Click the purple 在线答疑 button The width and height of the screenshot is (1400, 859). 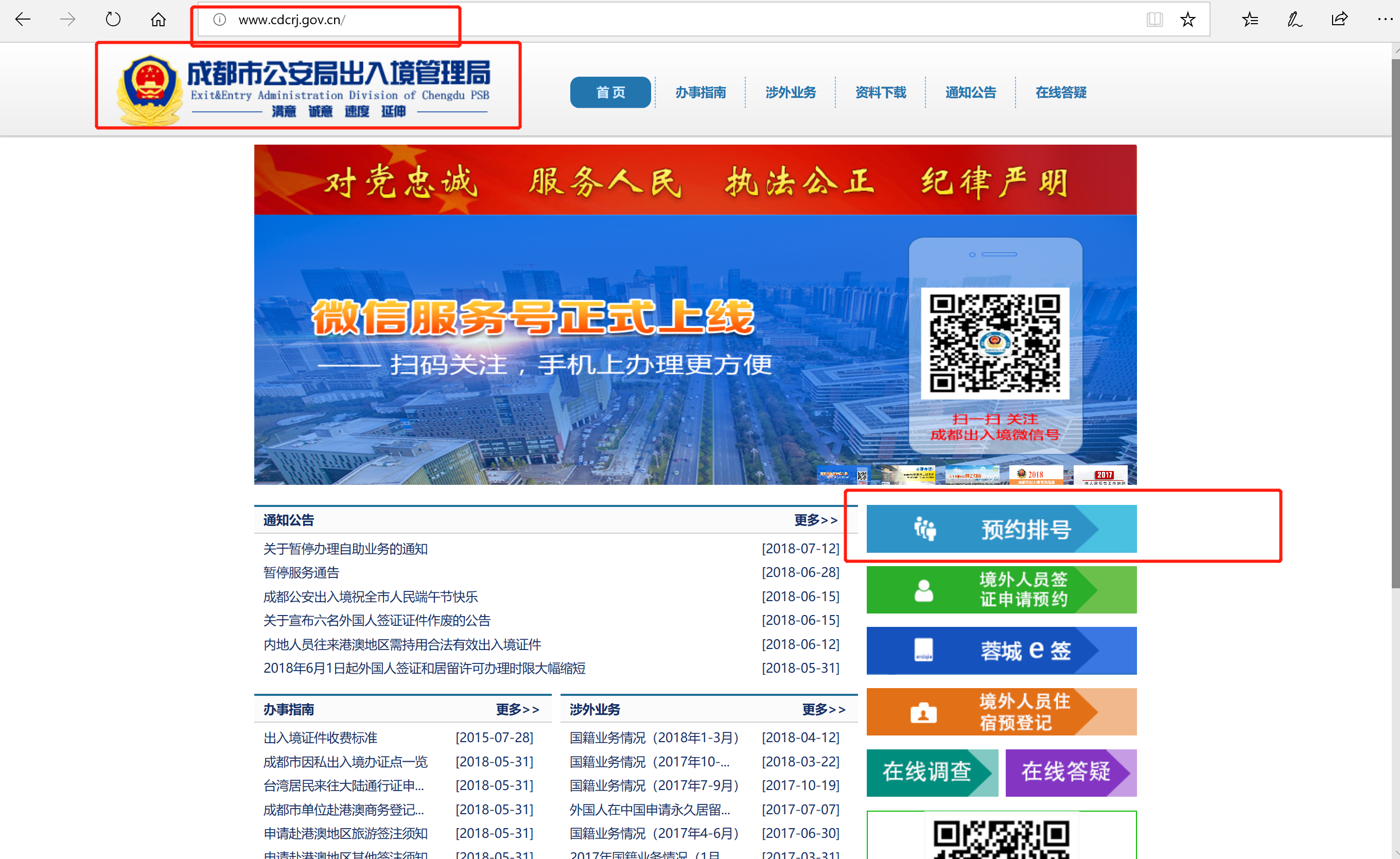coord(1071,773)
